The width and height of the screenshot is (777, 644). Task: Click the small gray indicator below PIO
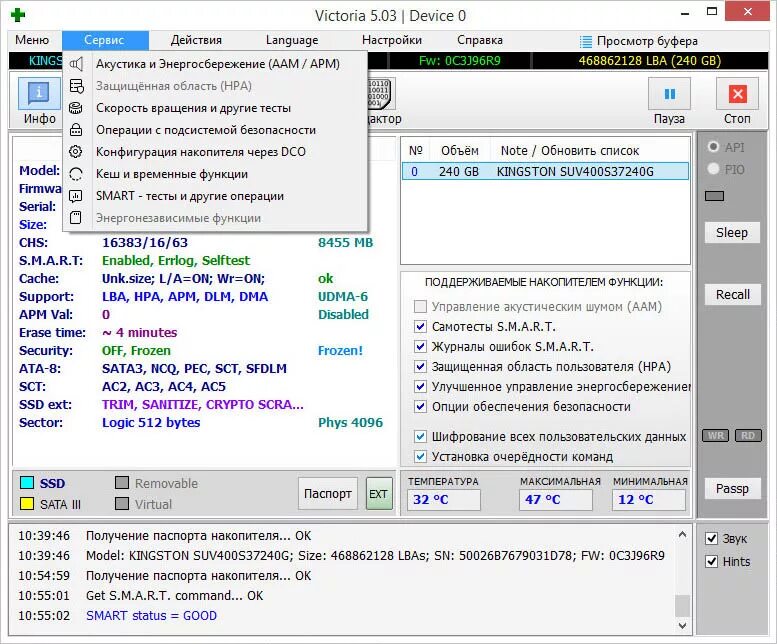(x=714, y=196)
